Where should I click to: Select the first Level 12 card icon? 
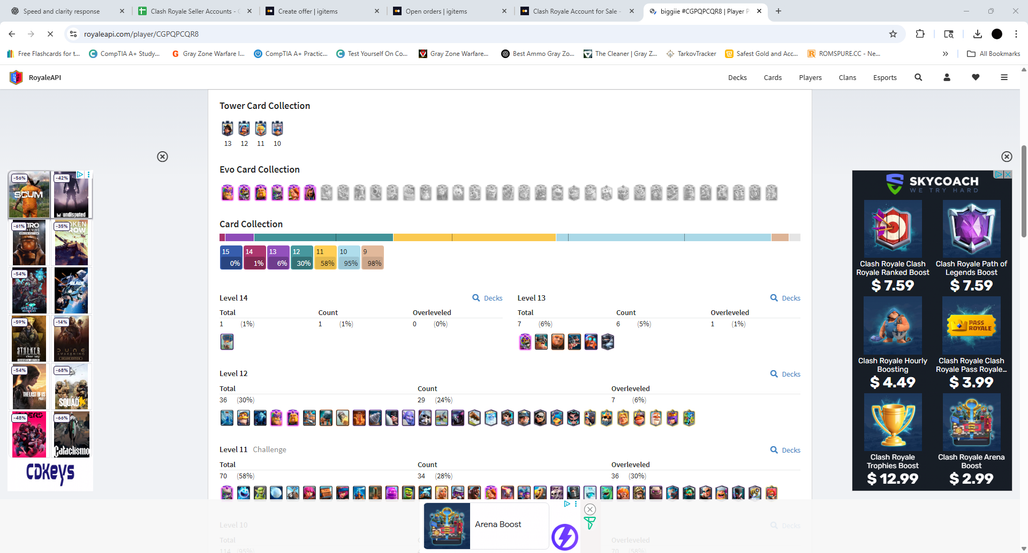(x=227, y=418)
